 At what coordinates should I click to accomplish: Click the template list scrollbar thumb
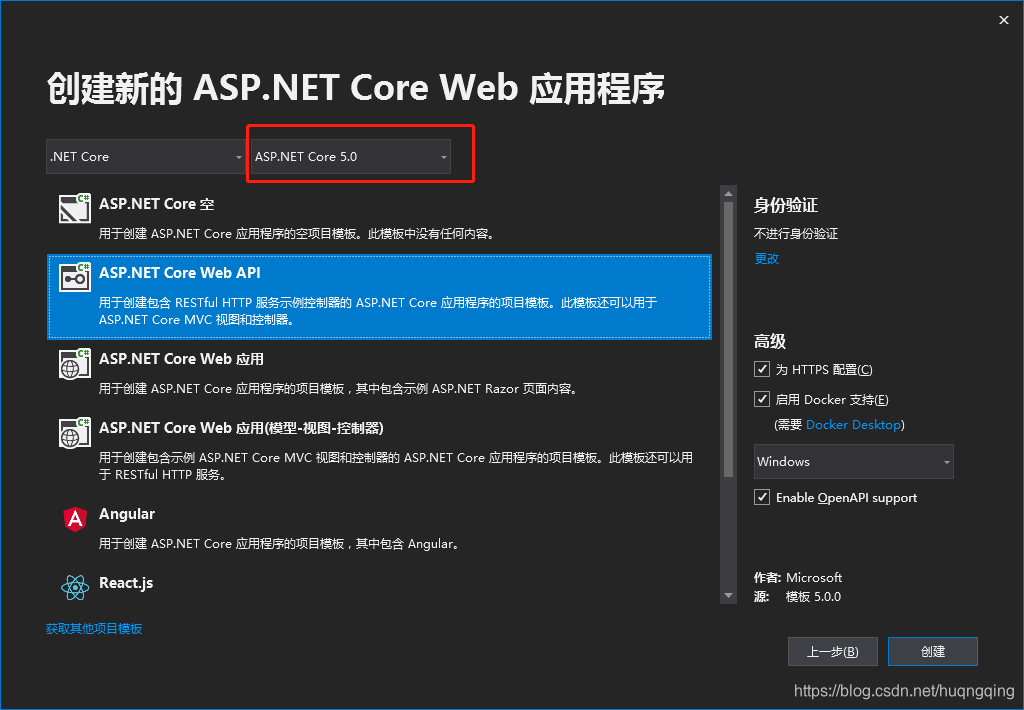[728, 339]
